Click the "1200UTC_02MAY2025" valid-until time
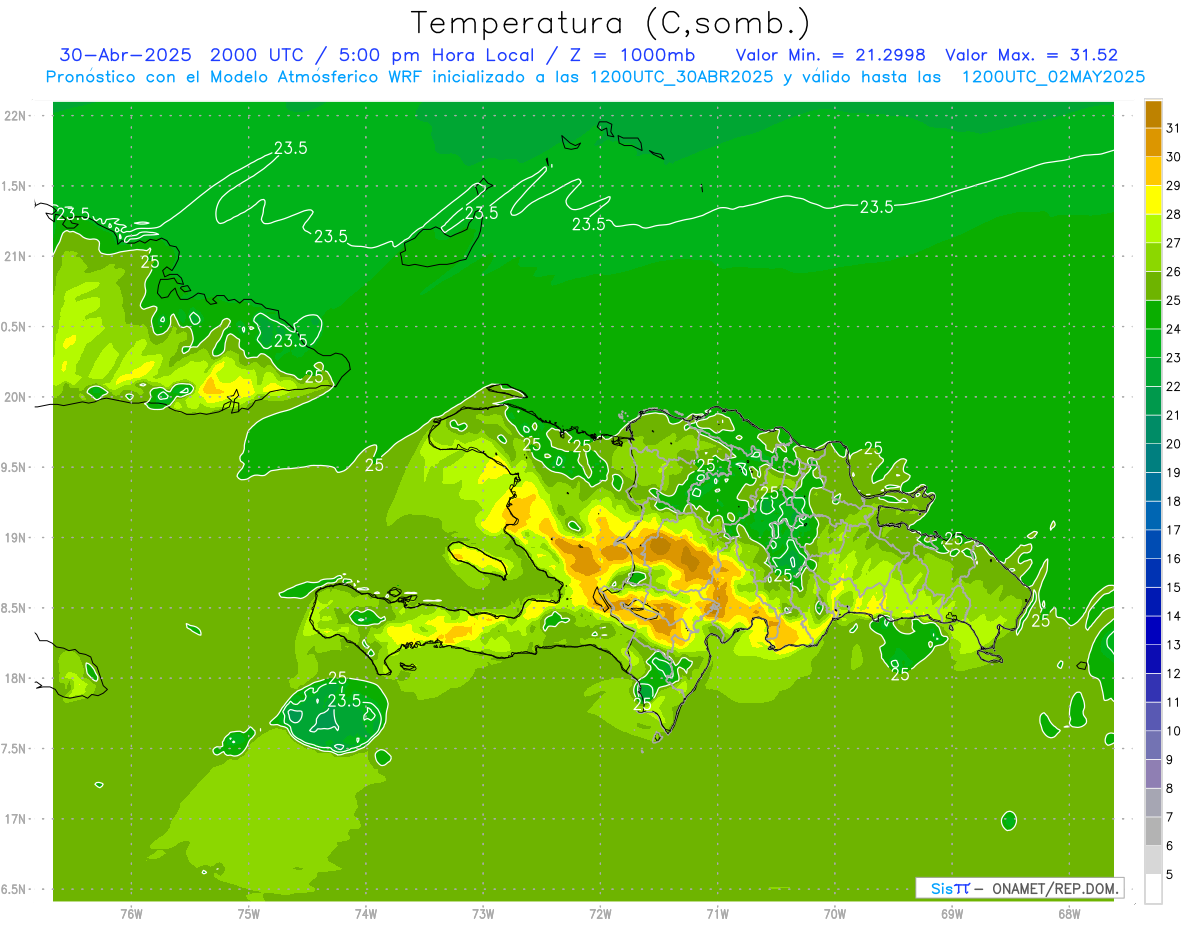Screen dimensions: 1200x927 [1053, 77]
